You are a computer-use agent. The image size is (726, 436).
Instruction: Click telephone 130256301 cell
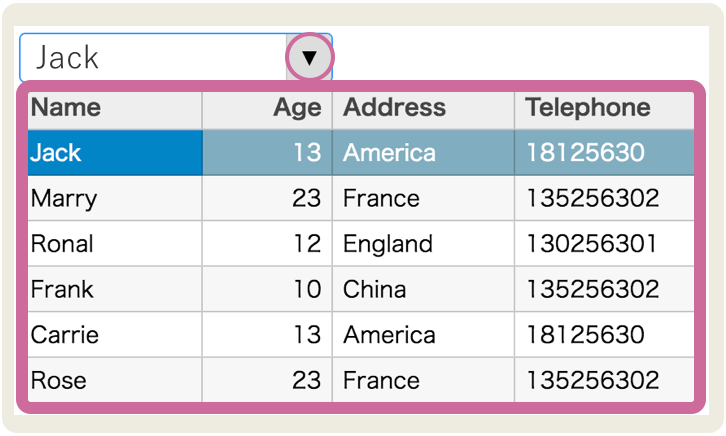coord(604,243)
